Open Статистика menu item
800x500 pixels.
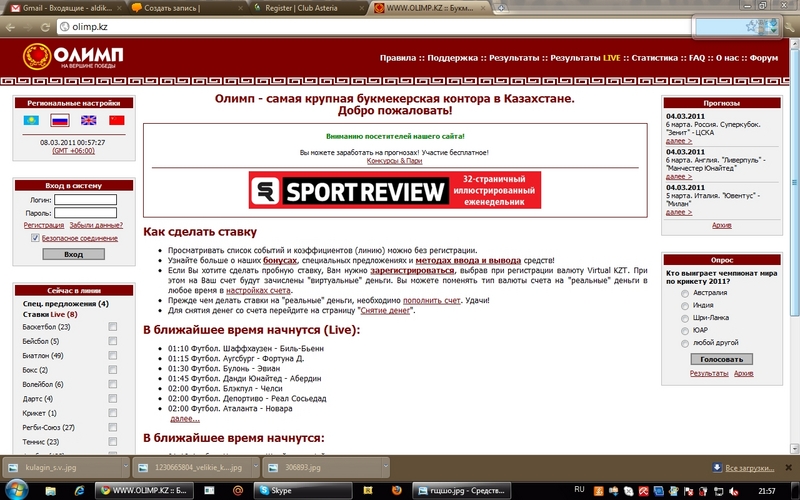click(655, 58)
